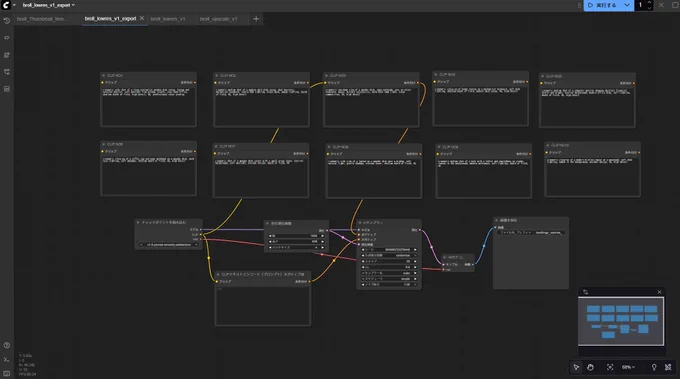
Task: Open the workflow name dropdown in title bar
Action: tap(49, 5)
